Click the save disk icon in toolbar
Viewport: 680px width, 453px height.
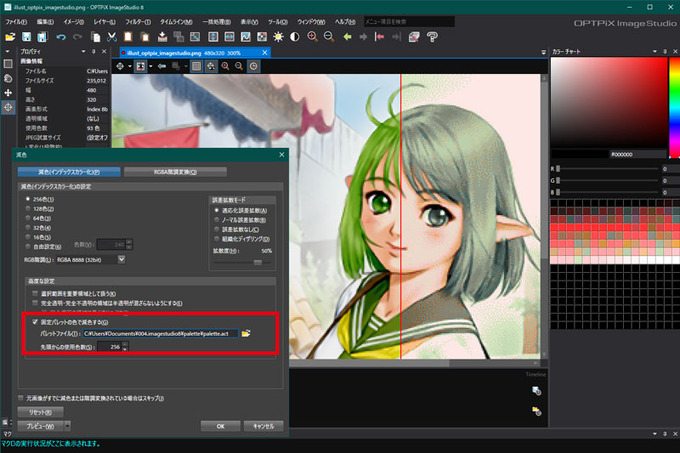(27, 37)
